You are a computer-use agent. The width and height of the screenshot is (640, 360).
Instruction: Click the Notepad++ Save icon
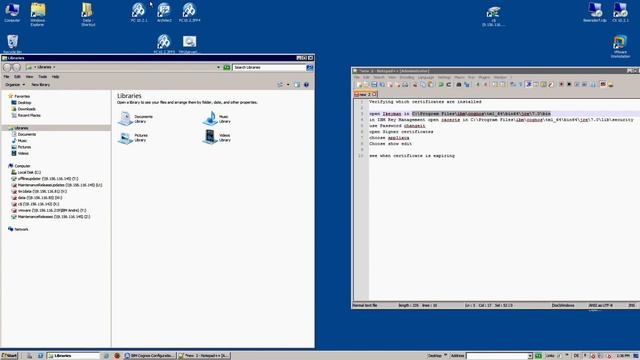click(x=374, y=84)
